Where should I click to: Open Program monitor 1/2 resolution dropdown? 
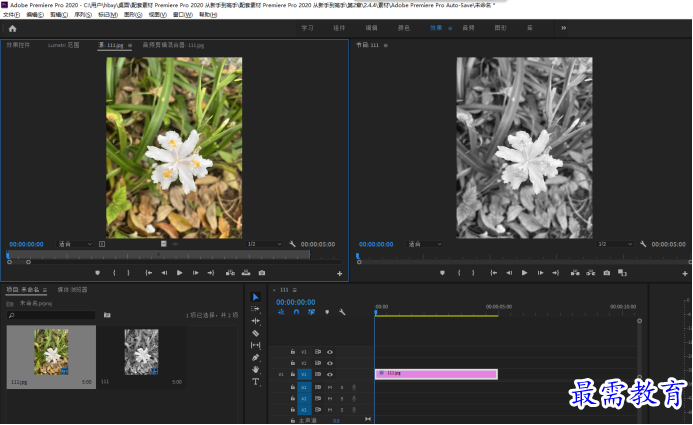(x=615, y=244)
